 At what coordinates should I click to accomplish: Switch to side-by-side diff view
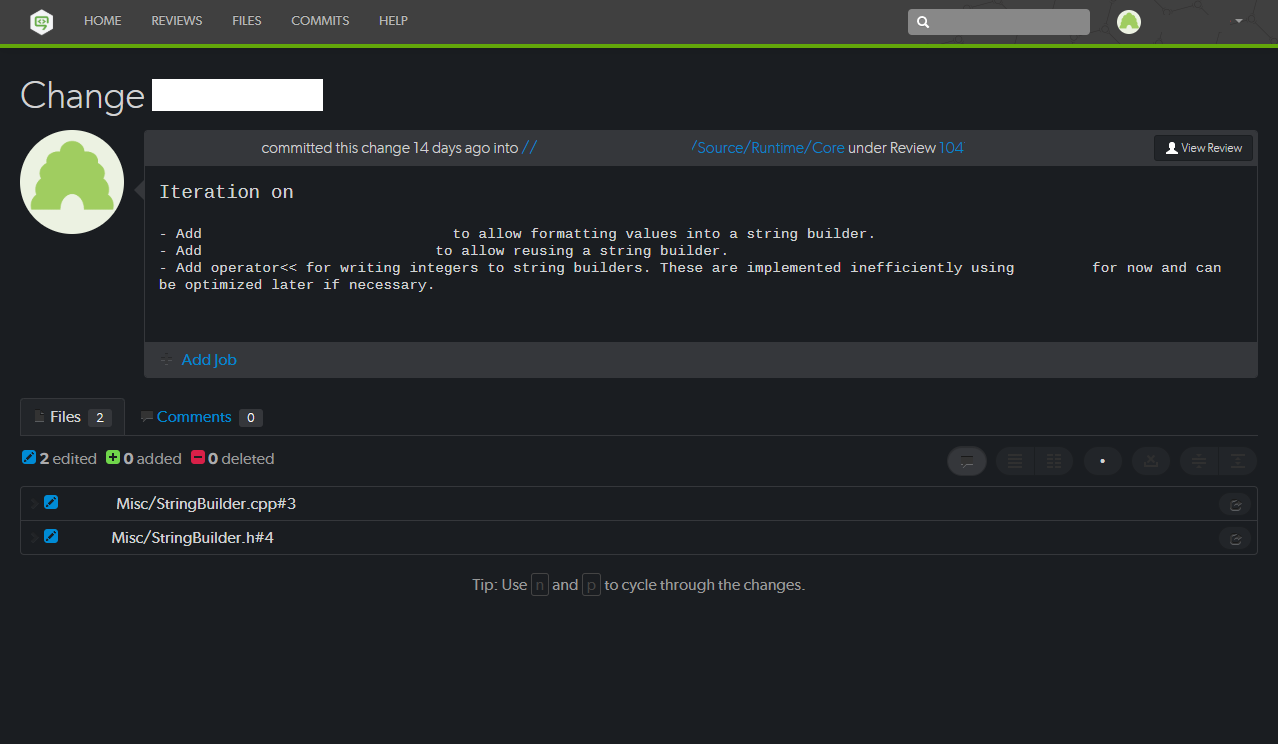(1053, 461)
